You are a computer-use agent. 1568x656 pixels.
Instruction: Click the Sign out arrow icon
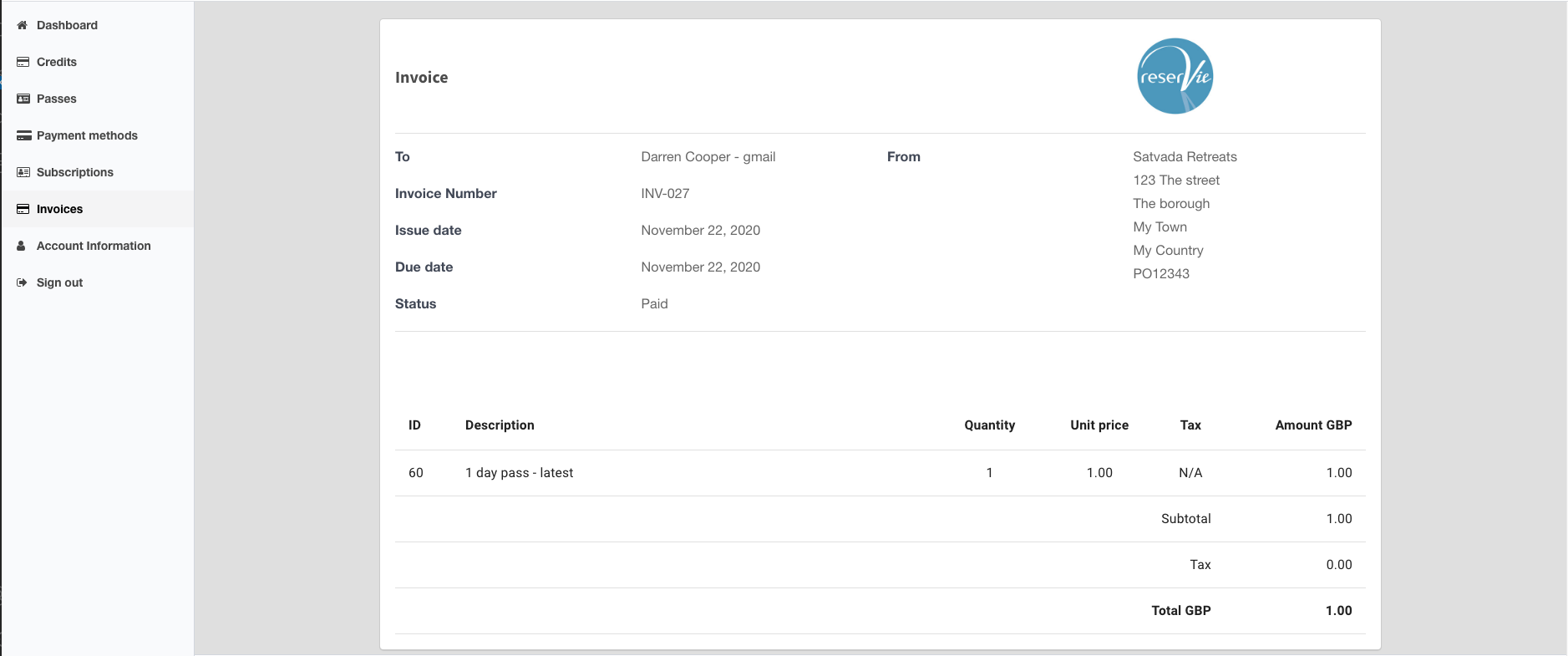[x=22, y=282]
